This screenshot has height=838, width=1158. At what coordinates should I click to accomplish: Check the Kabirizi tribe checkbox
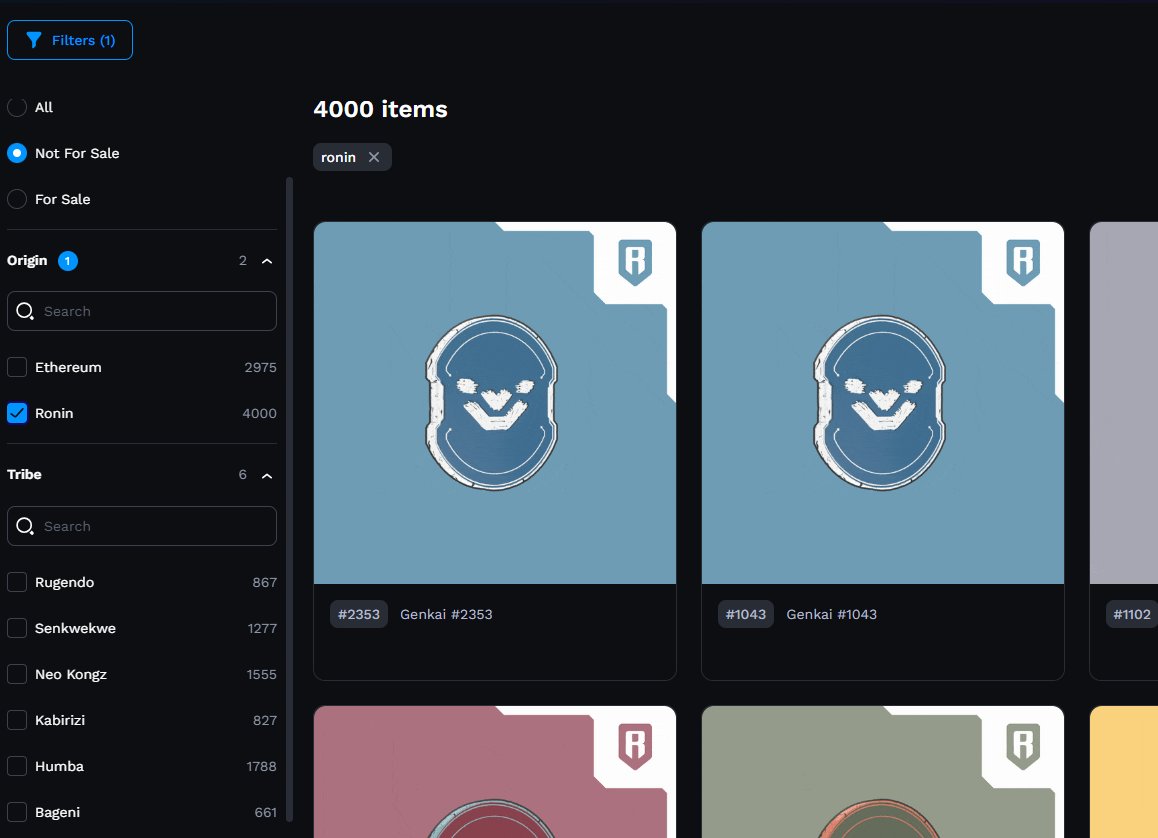pos(17,720)
